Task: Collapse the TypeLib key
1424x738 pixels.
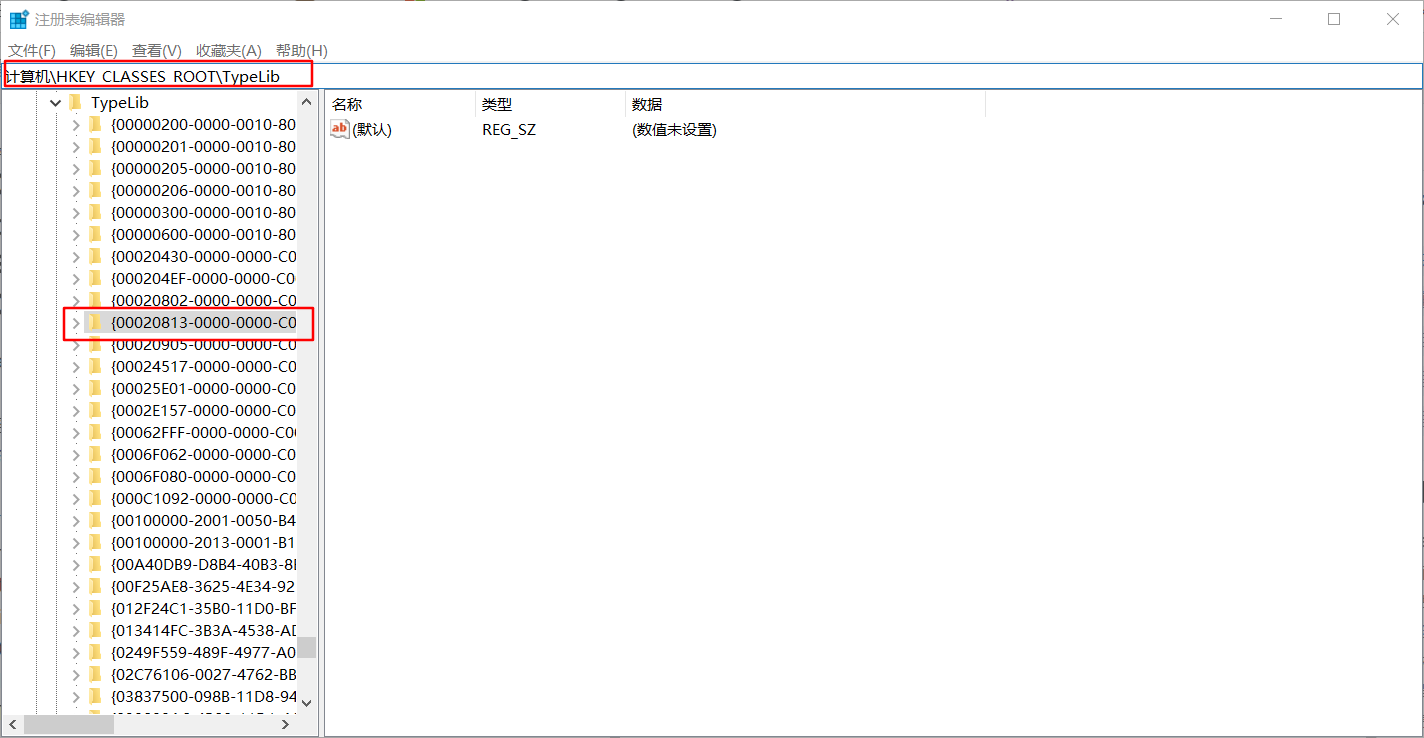Action: [x=56, y=102]
